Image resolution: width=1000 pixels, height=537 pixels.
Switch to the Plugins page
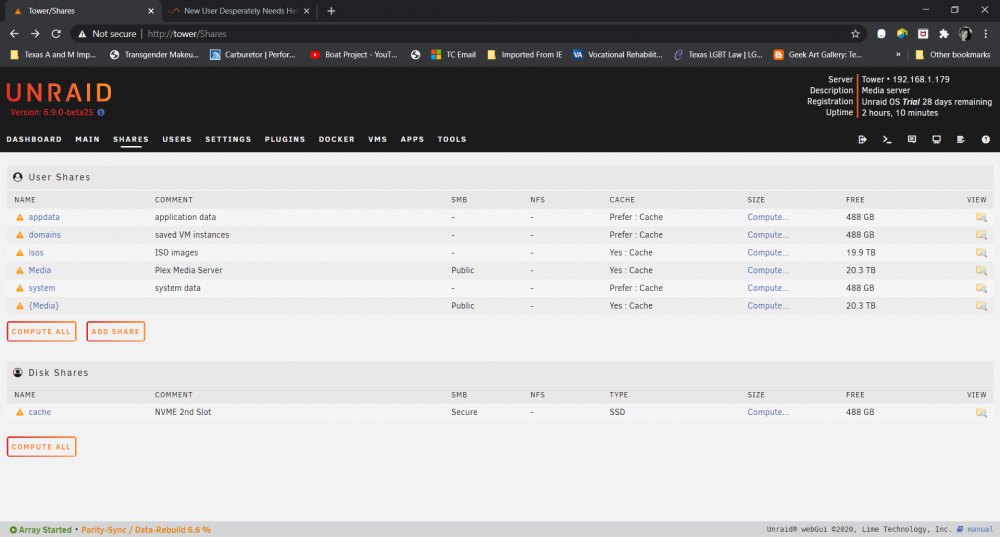coord(284,139)
